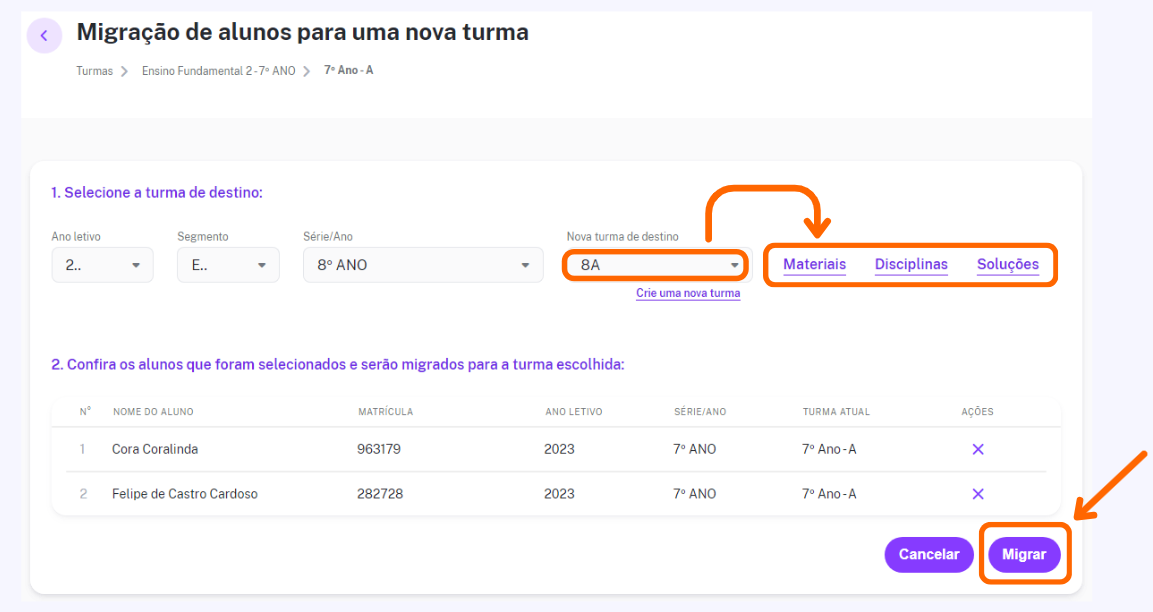The width and height of the screenshot is (1153, 612).
Task: Expand the Série/Ano dropdown showing 8º ANO
Action: point(423,265)
